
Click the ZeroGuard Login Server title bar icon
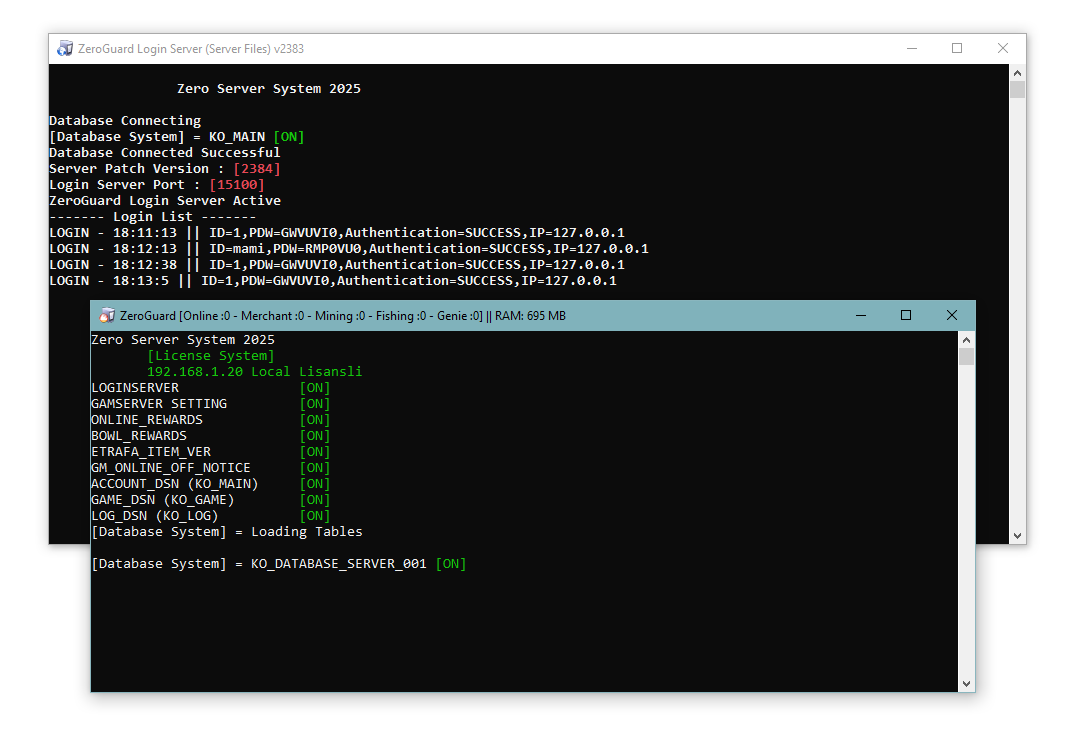coord(65,48)
